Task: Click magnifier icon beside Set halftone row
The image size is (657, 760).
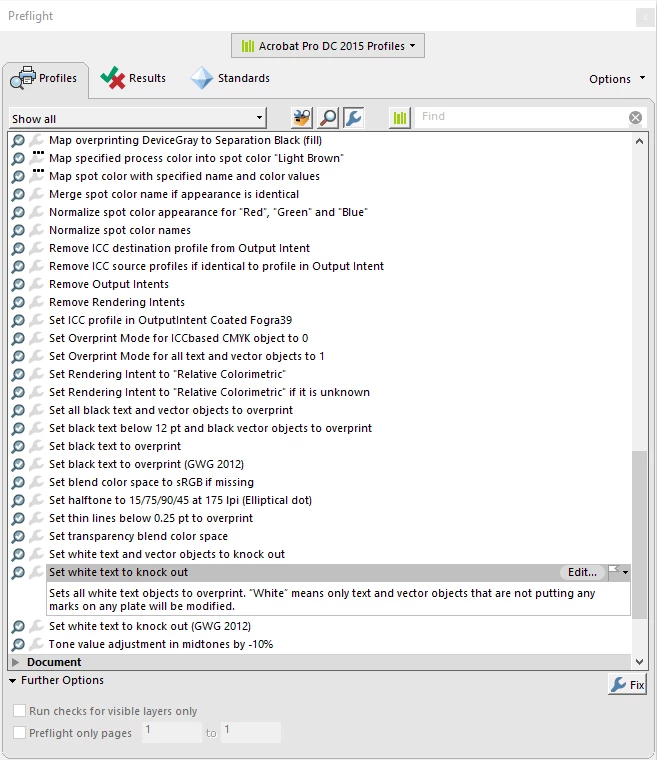Action: [18, 500]
